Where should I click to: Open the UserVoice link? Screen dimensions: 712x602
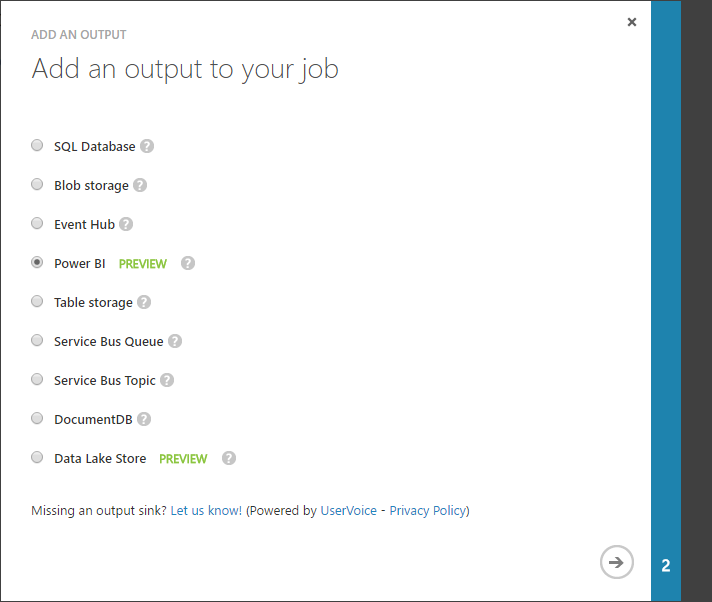(348, 510)
